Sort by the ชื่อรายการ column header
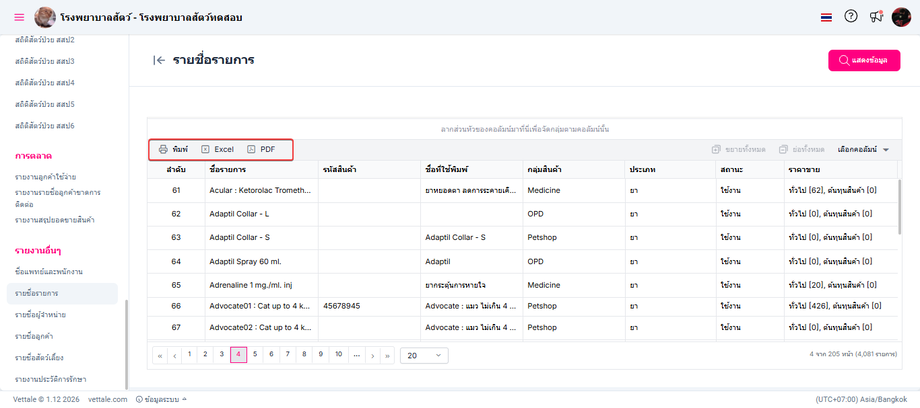The width and height of the screenshot is (920, 408). (228, 170)
